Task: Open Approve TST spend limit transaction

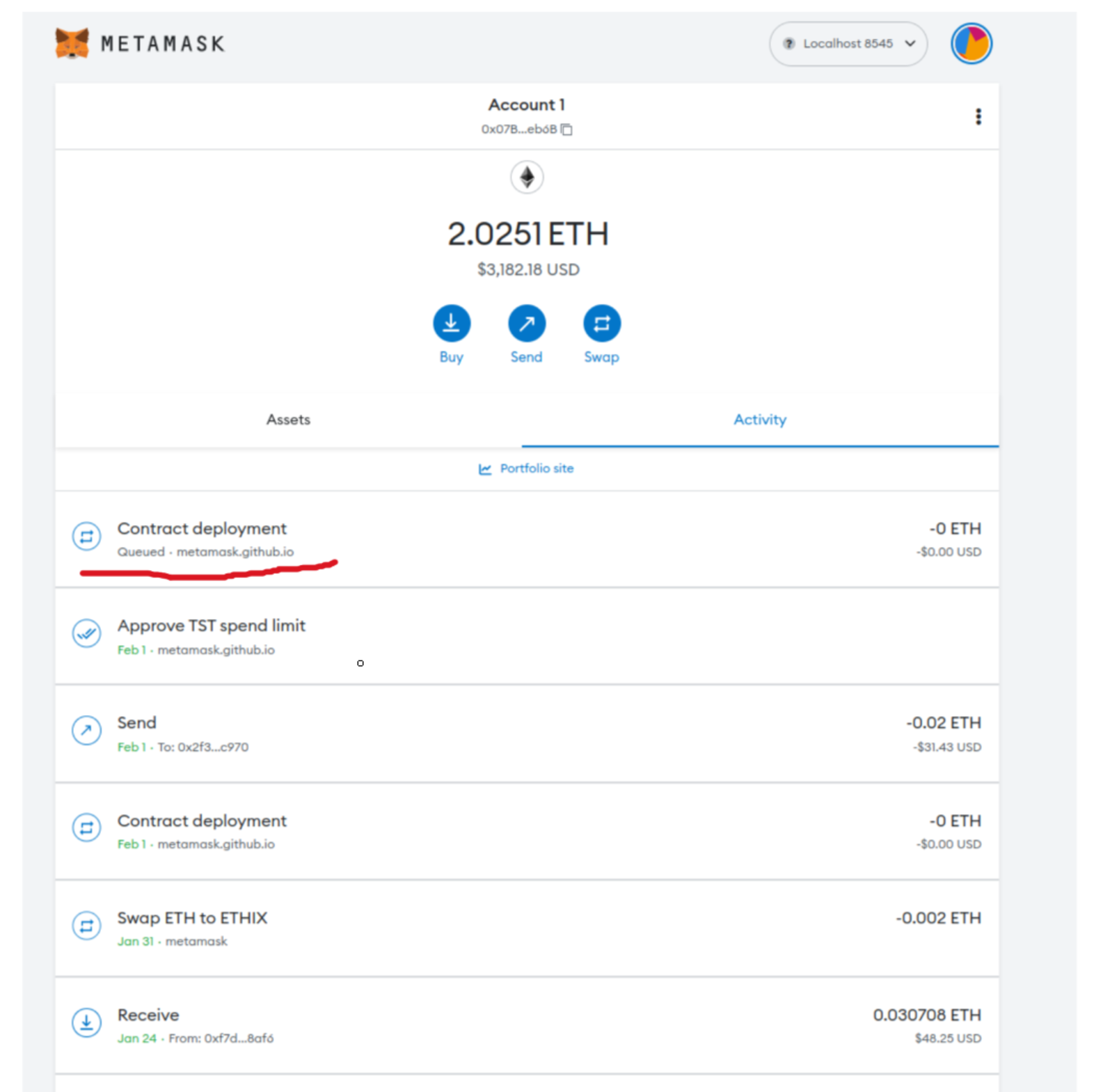Action: (x=527, y=637)
